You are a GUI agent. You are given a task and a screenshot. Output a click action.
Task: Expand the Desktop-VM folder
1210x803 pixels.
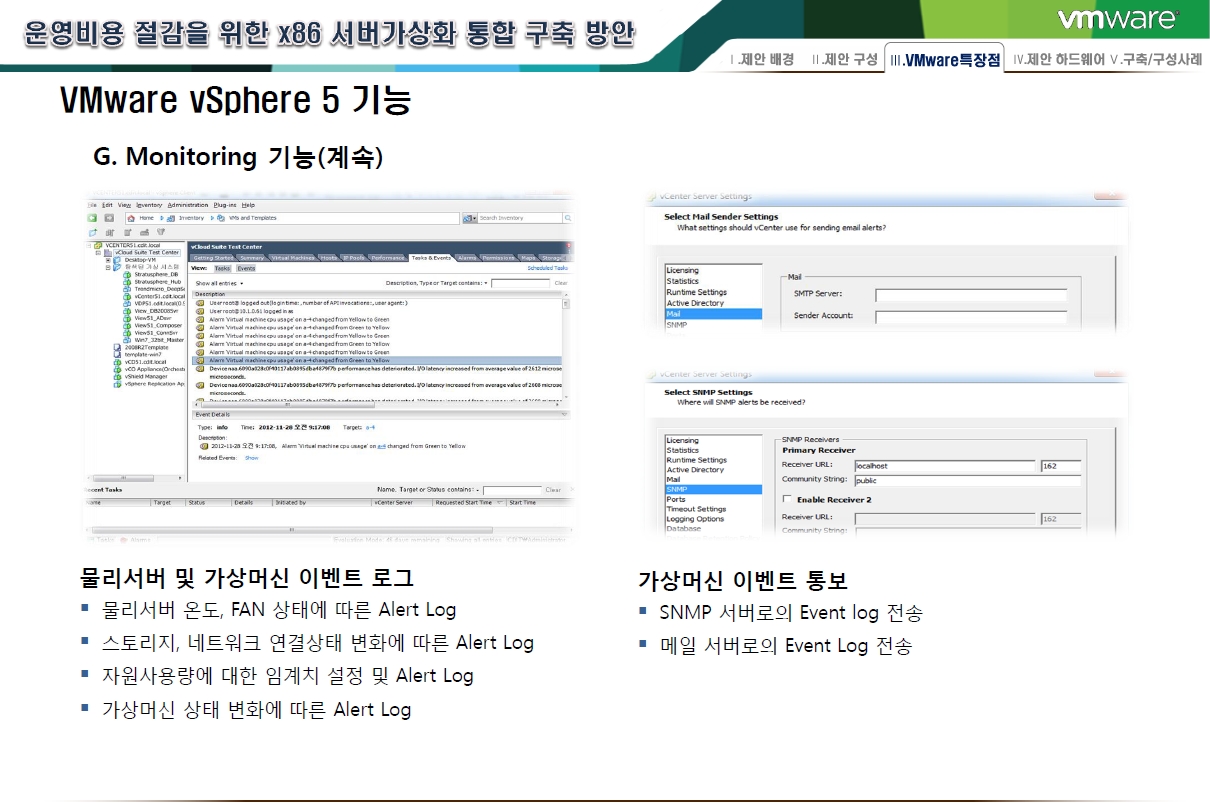[108, 260]
